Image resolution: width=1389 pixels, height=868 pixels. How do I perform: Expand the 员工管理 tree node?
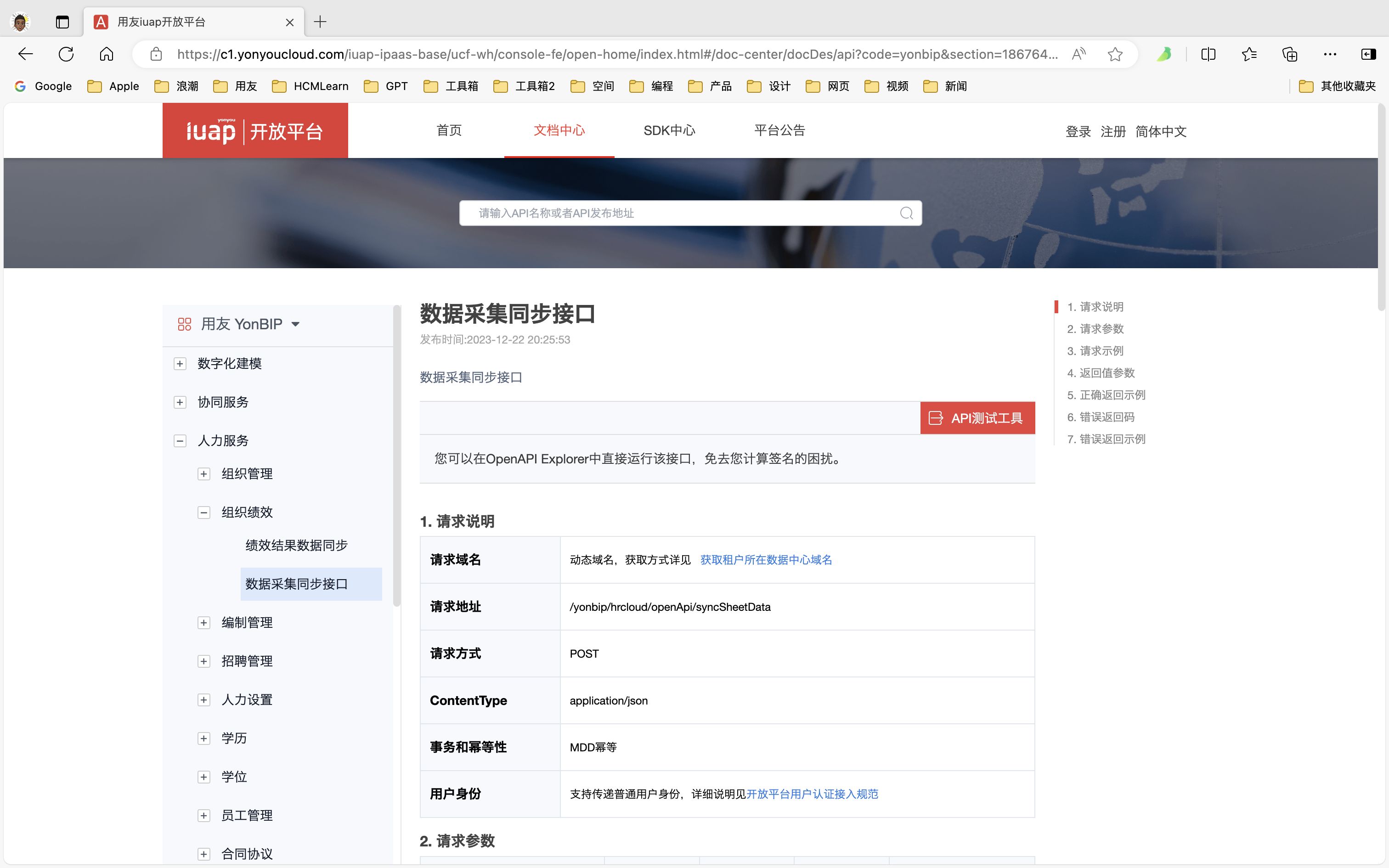[204, 815]
